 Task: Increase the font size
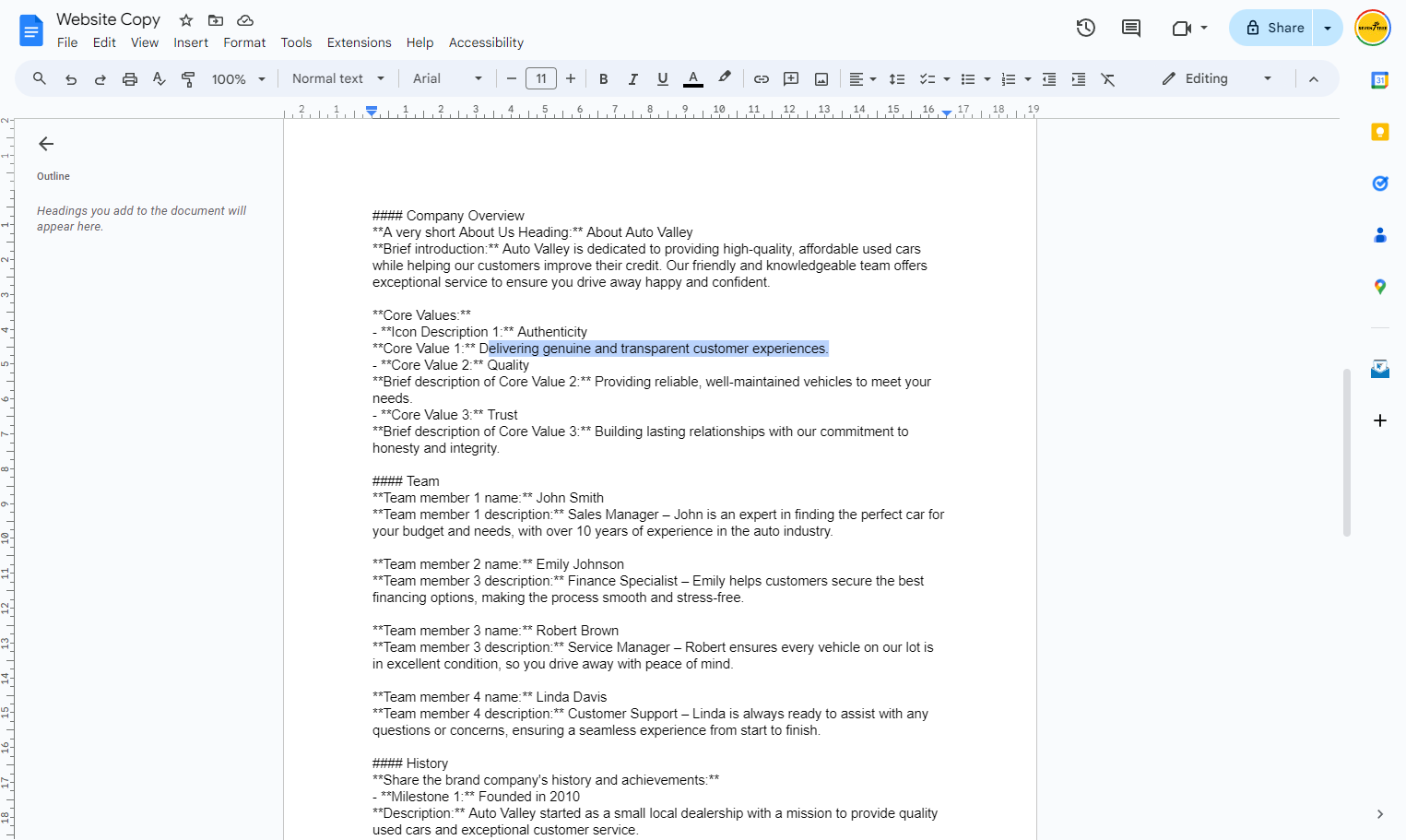[571, 79]
